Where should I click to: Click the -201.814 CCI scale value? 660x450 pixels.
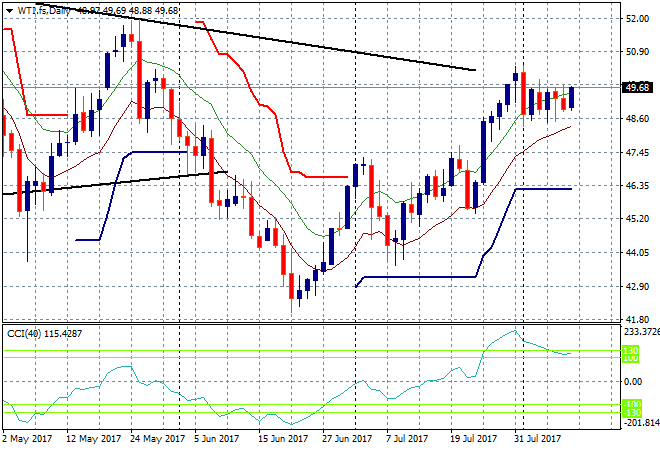click(641, 423)
